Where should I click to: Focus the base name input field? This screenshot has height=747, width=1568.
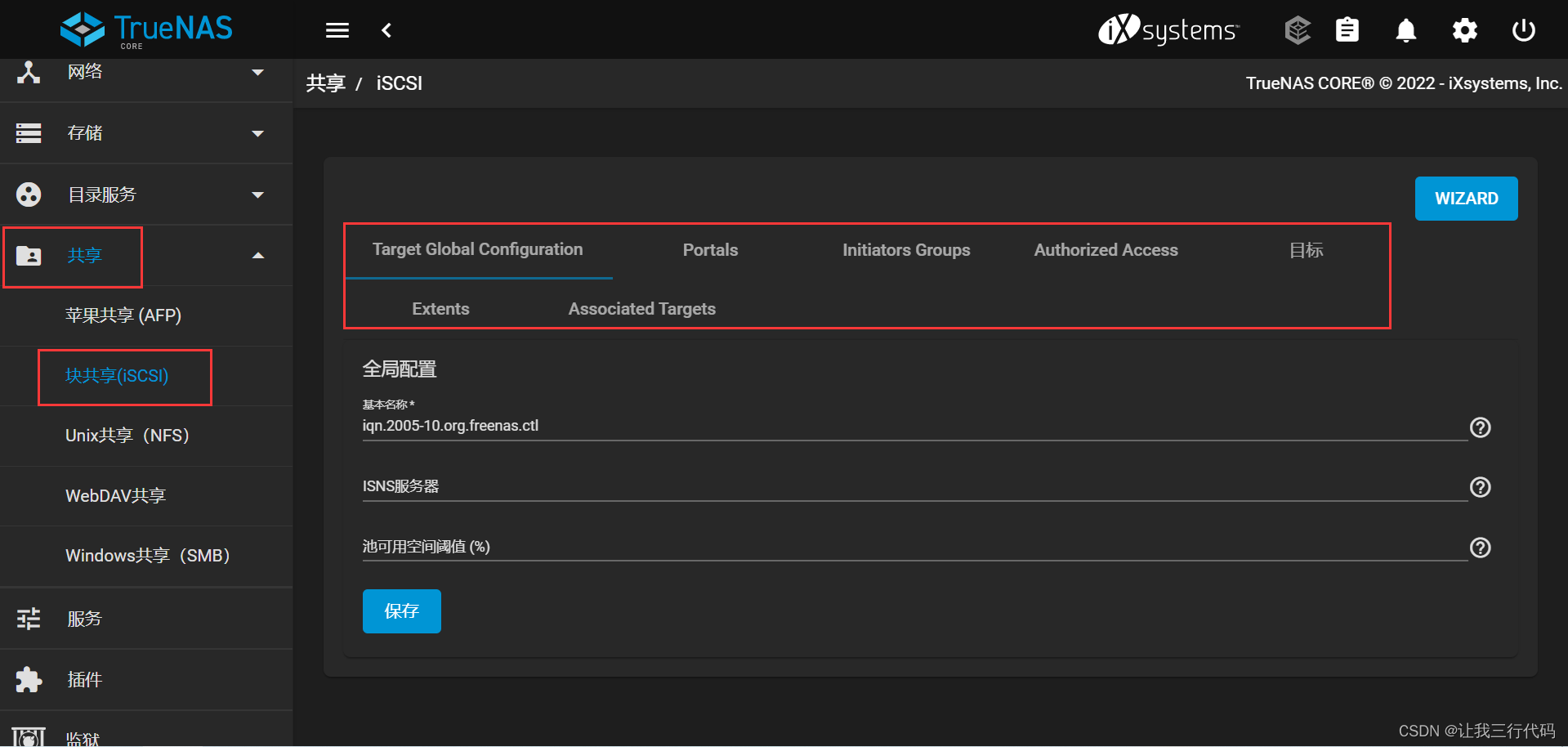pos(915,426)
